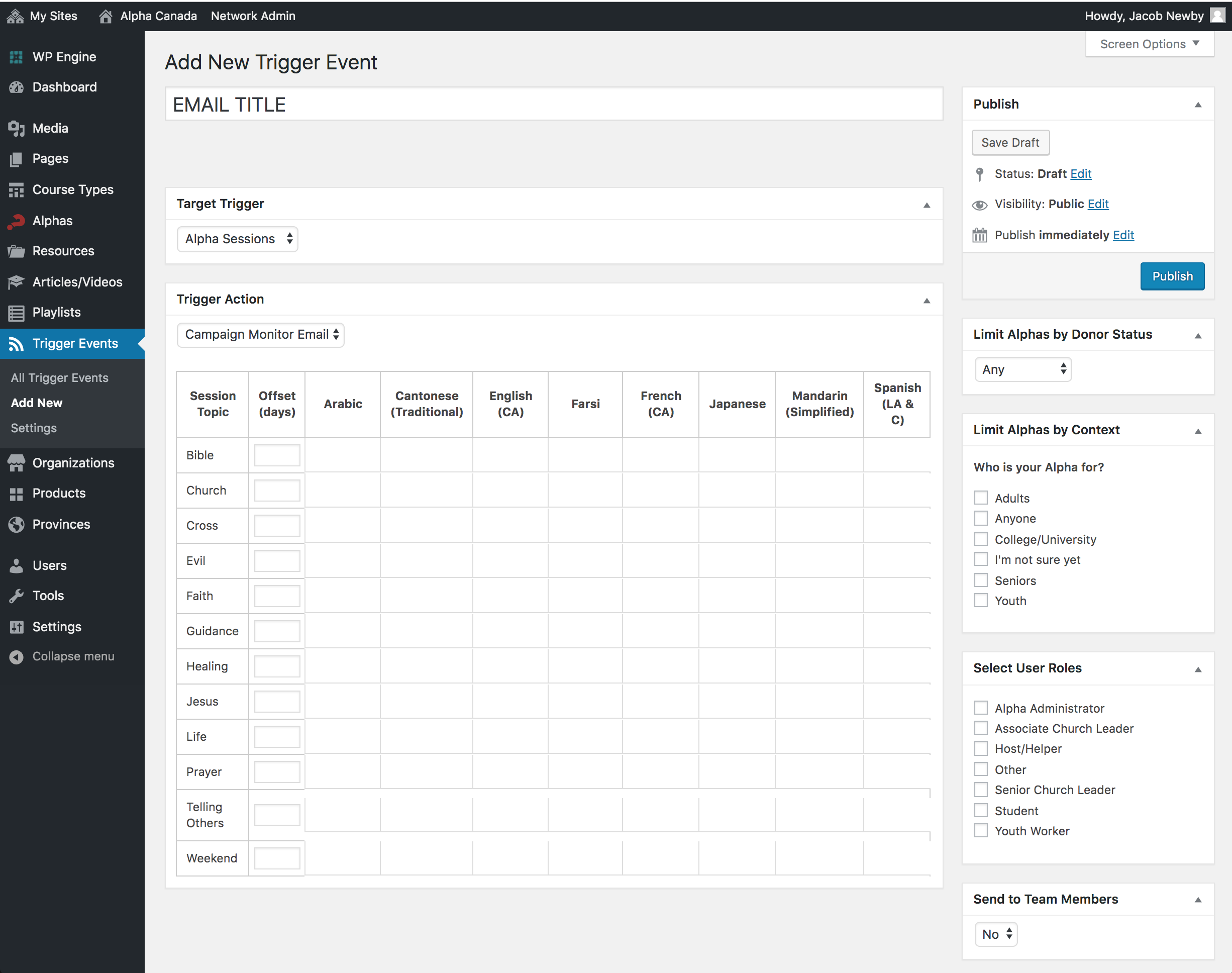Click the Articles/Videos graduation cap icon
The width and height of the screenshot is (1232, 973).
click(16, 282)
